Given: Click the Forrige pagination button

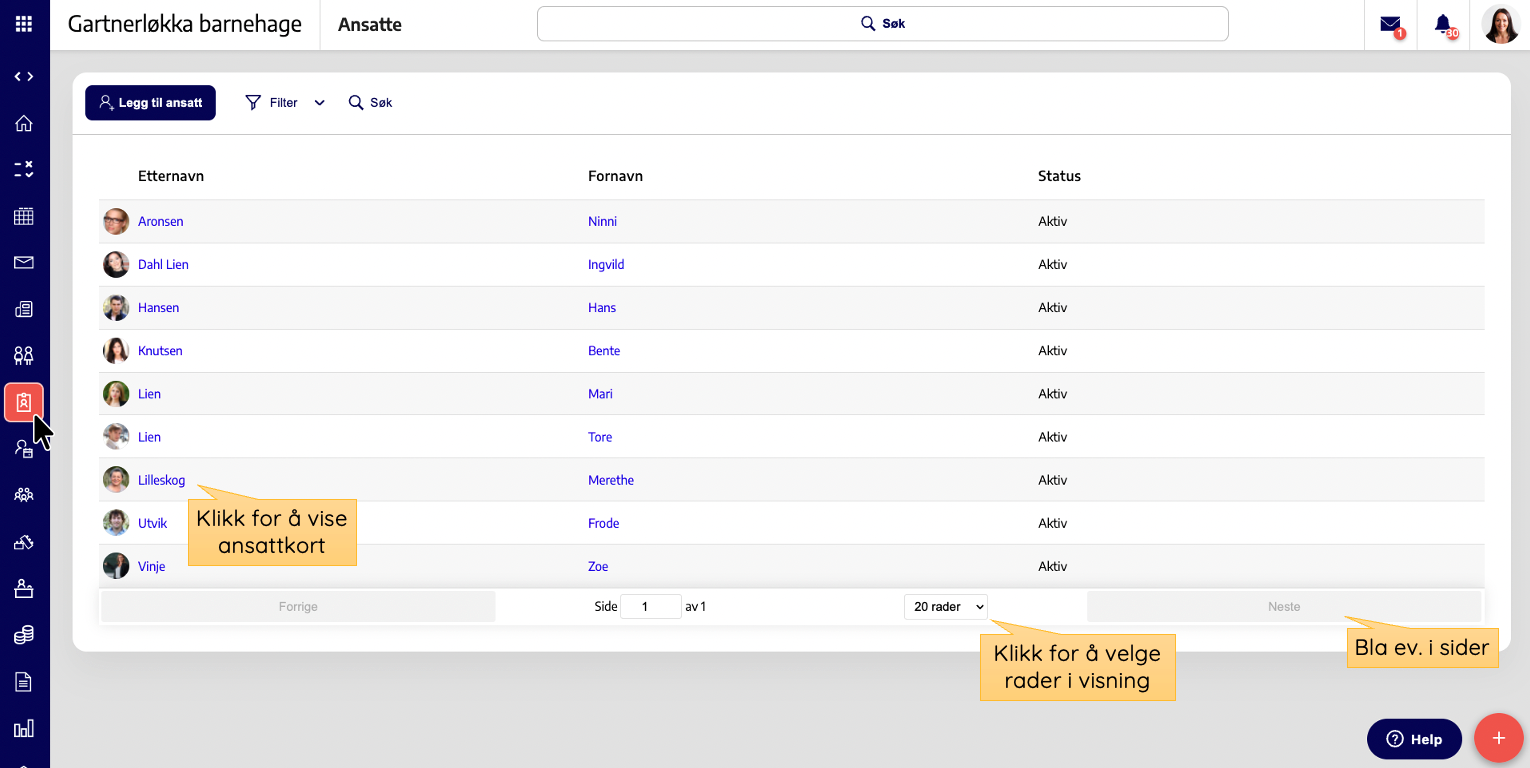Looking at the screenshot, I should point(298,606).
